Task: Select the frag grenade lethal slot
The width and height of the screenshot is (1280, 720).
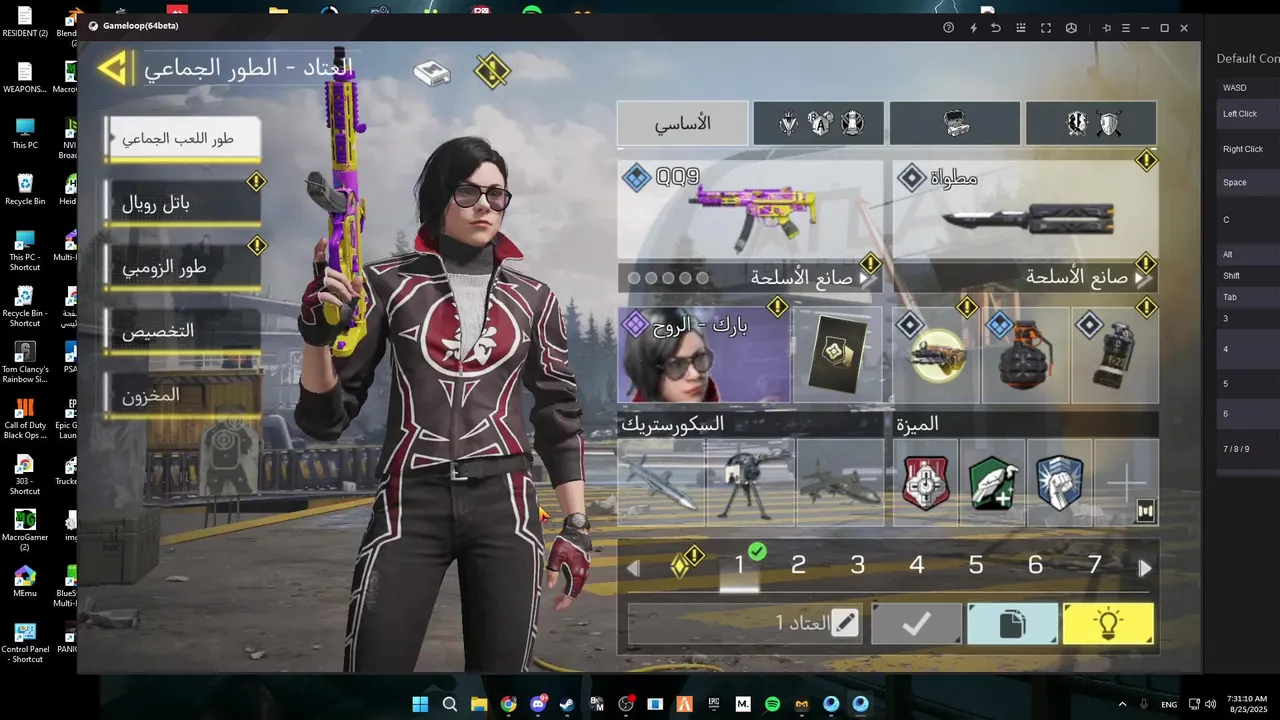Action: pyautogui.click(x=1026, y=355)
